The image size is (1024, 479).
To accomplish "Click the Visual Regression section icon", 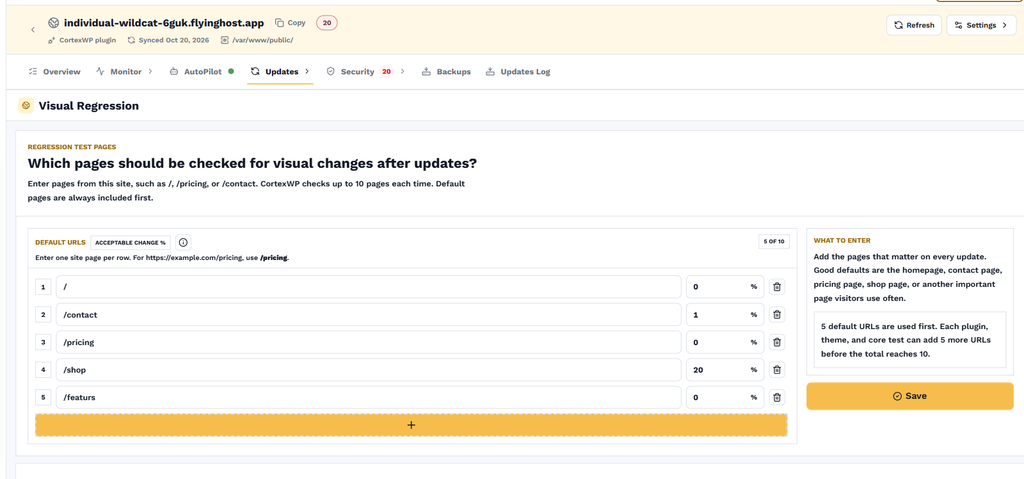I will click(25, 105).
